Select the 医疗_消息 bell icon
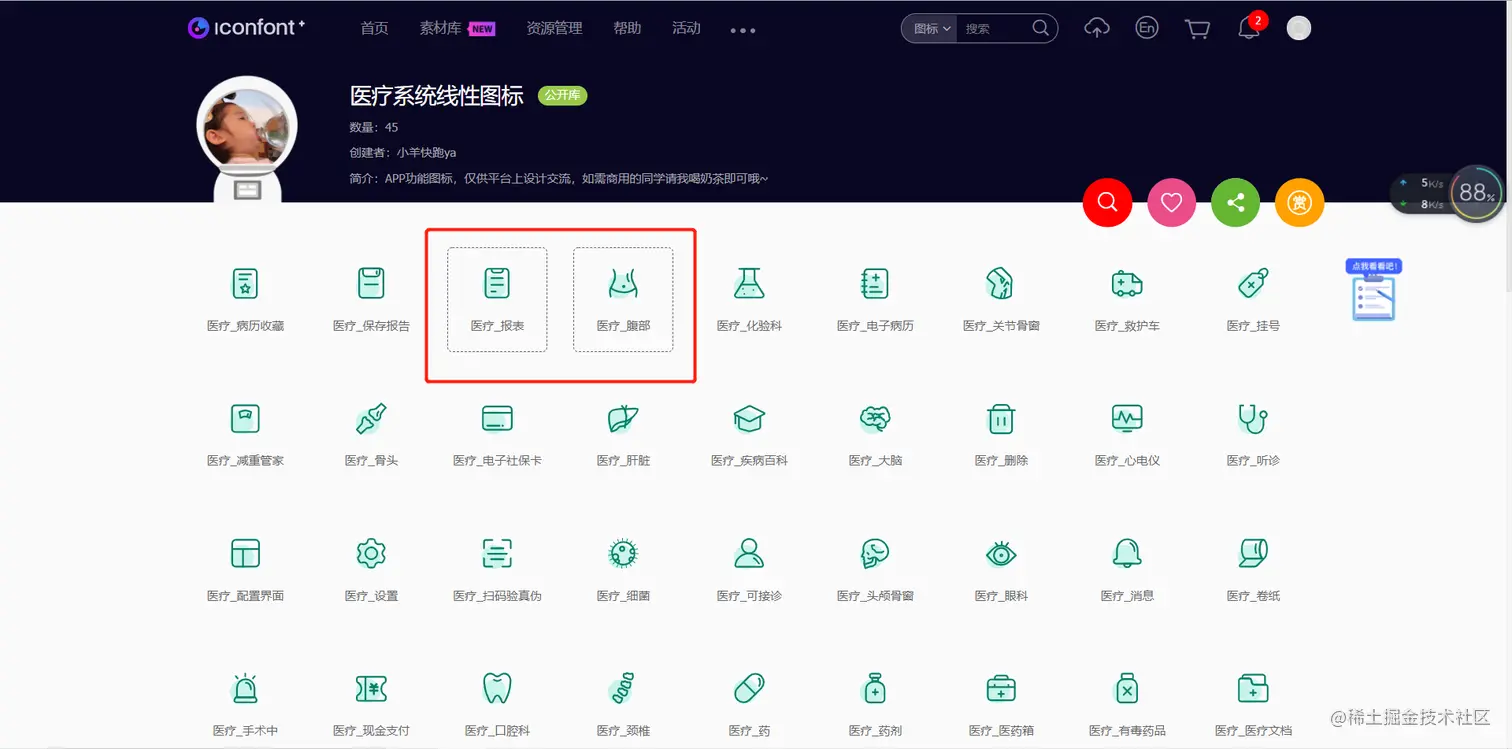1512x749 pixels. [1127, 554]
